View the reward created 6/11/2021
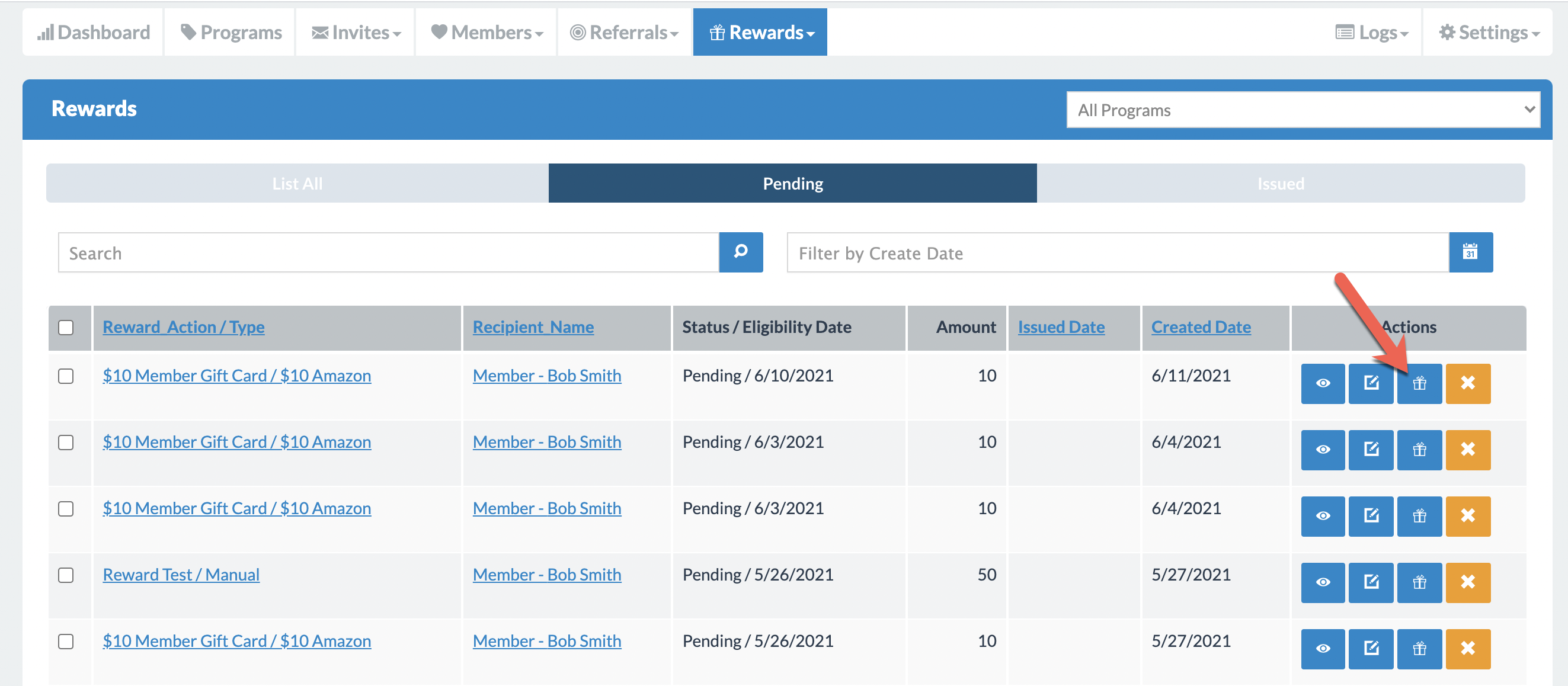 click(x=1322, y=383)
